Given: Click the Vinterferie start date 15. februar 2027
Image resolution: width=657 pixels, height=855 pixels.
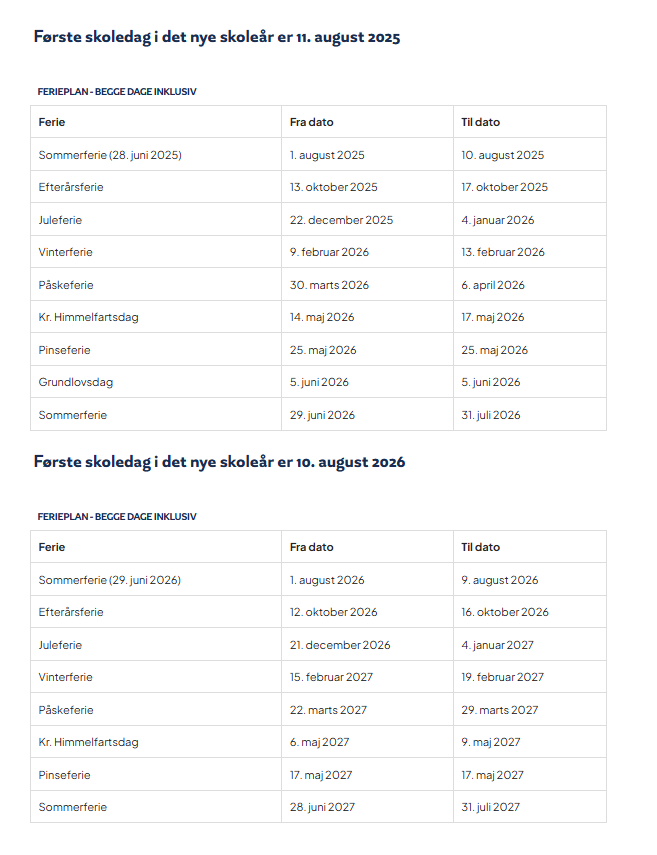Looking at the screenshot, I should (331, 677).
